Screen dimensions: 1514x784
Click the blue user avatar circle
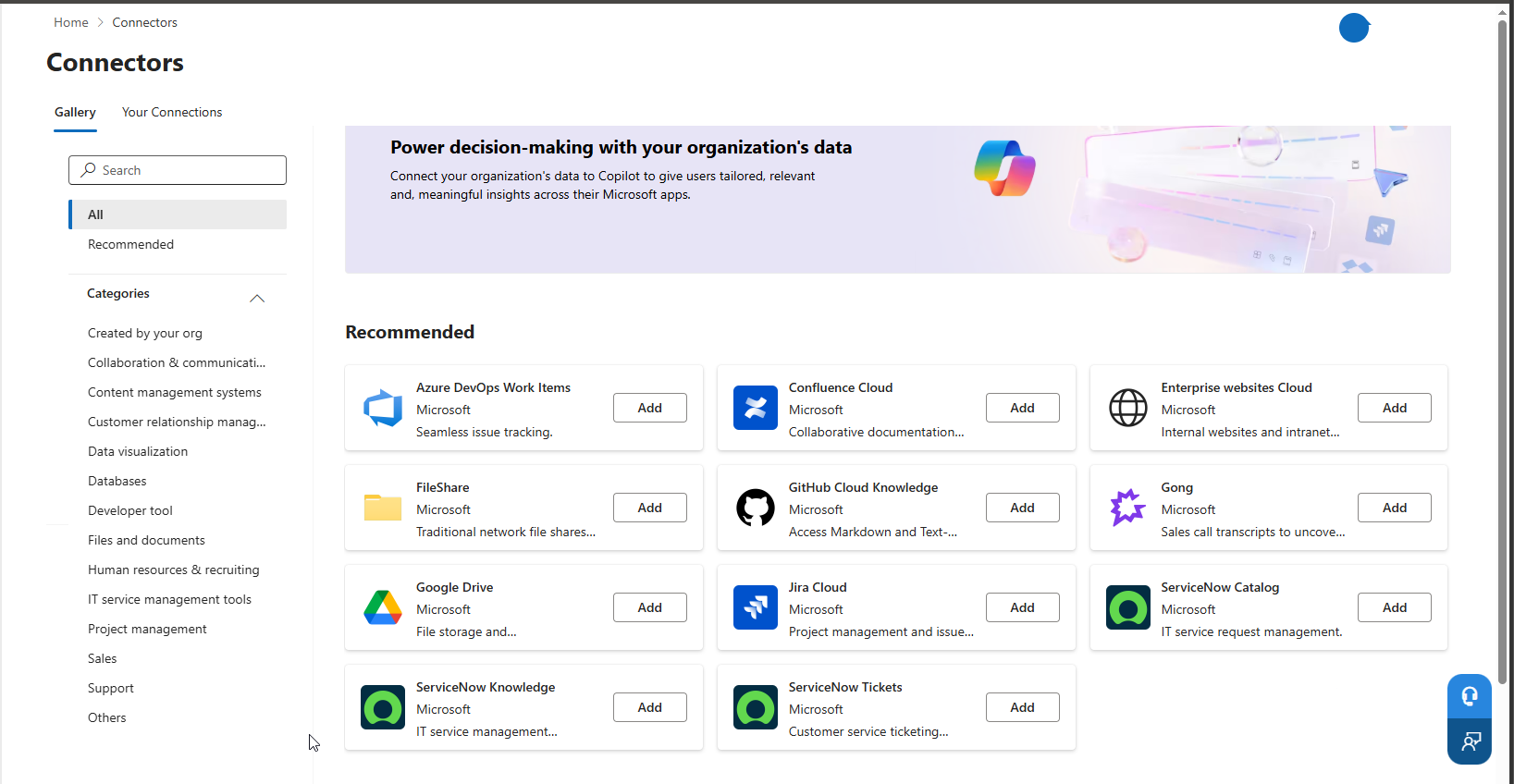[1354, 28]
